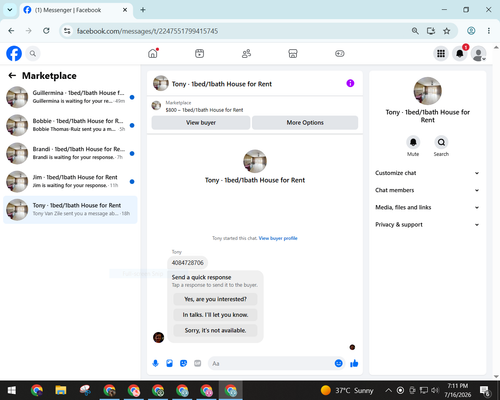Viewport: 500px width, 400px height.
Task: Expand Privacy & support section
Action: coord(427,225)
